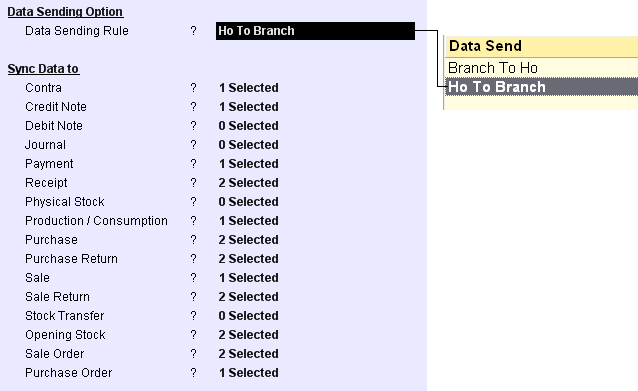Viewport: 638px width, 391px height.
Task: Open Purchase '2 Selected' value
Action: [x=248, y=240]
